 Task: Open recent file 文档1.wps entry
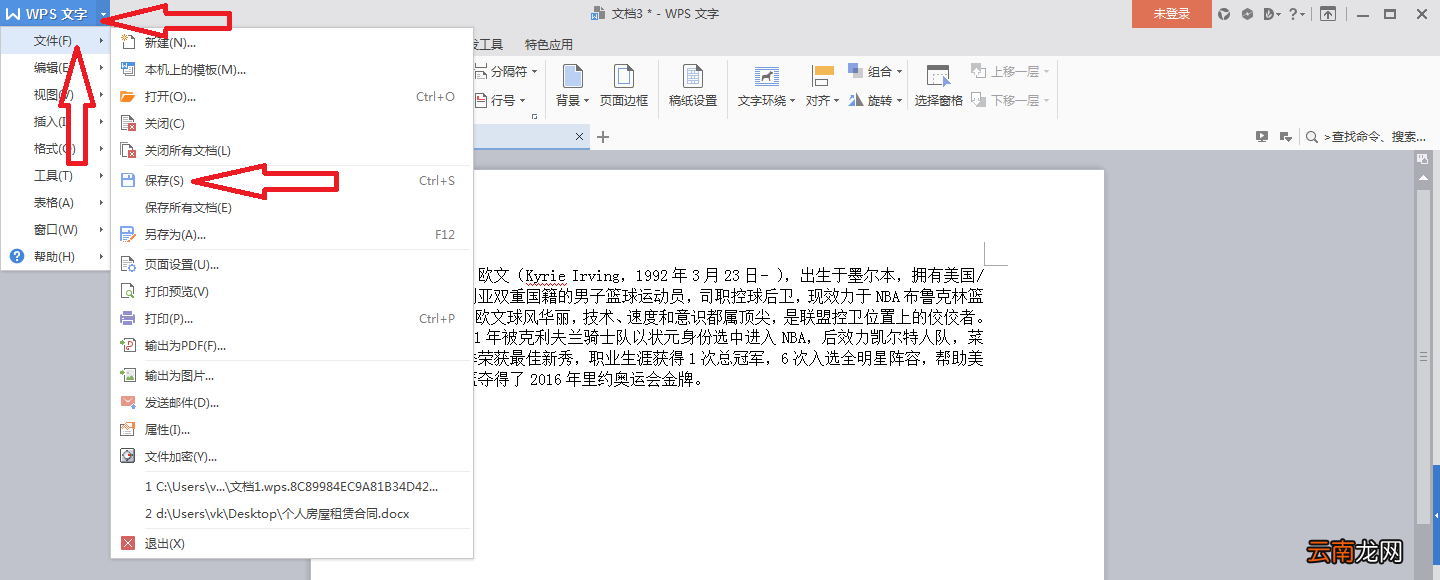pyautogui.click(x=290, y=487)
